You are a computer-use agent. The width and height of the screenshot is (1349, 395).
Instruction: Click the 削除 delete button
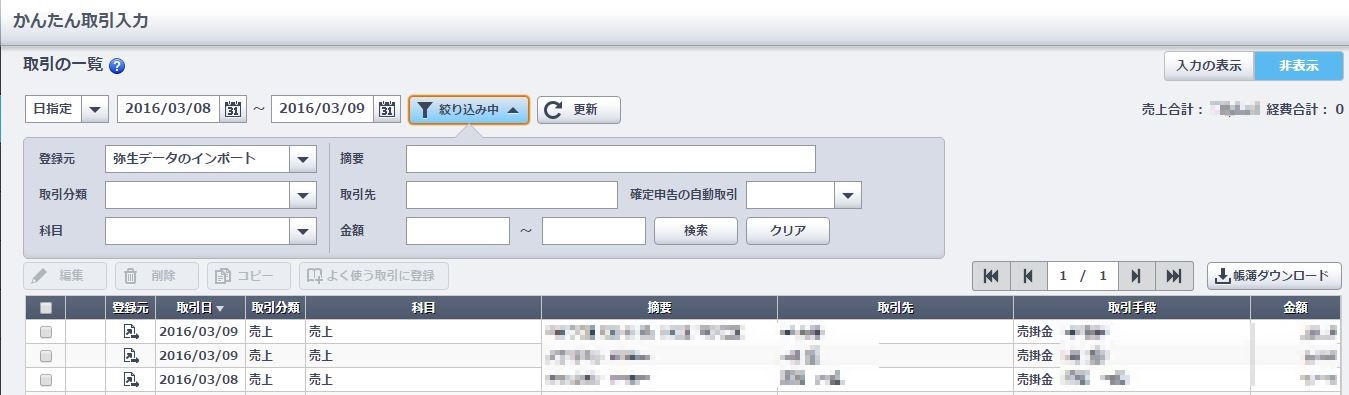click(158, 276)
